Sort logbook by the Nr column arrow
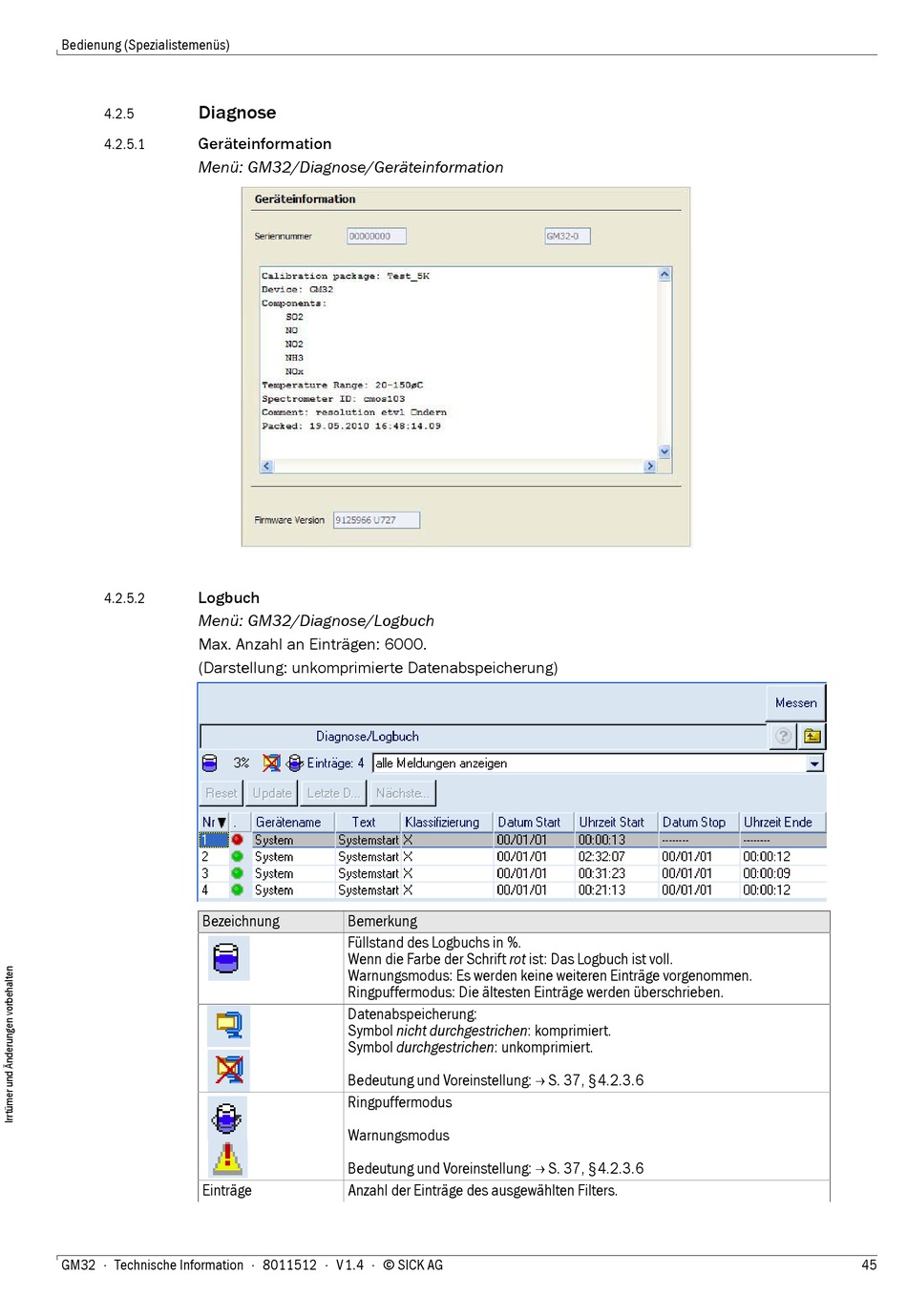The image size is (907, 1316). (221, 823)
